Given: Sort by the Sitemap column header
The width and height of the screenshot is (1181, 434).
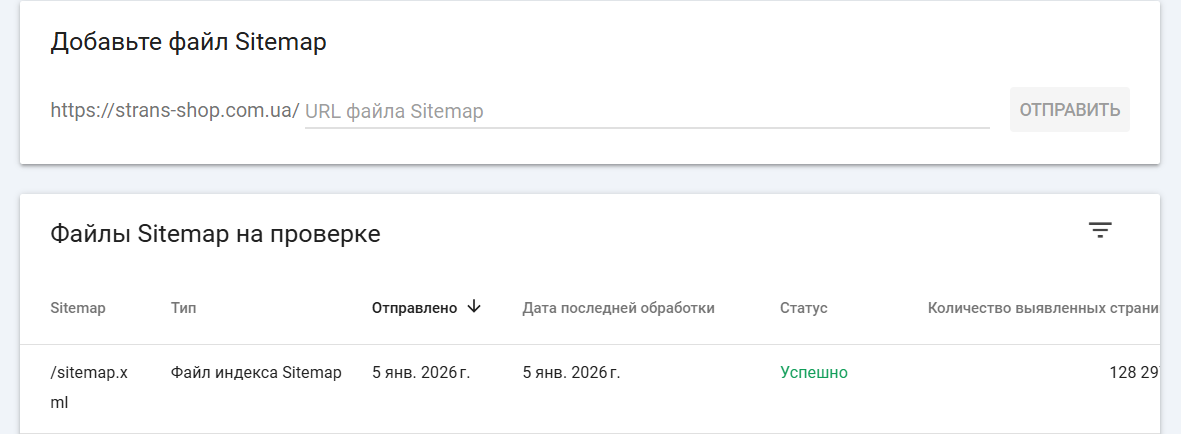Looking at the screenshot, I should (x=78, y=308).
